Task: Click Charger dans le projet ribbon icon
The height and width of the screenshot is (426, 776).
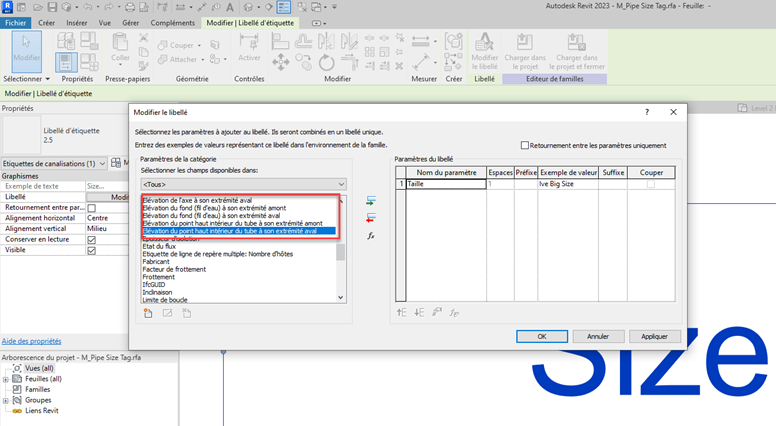Action: 523,50
